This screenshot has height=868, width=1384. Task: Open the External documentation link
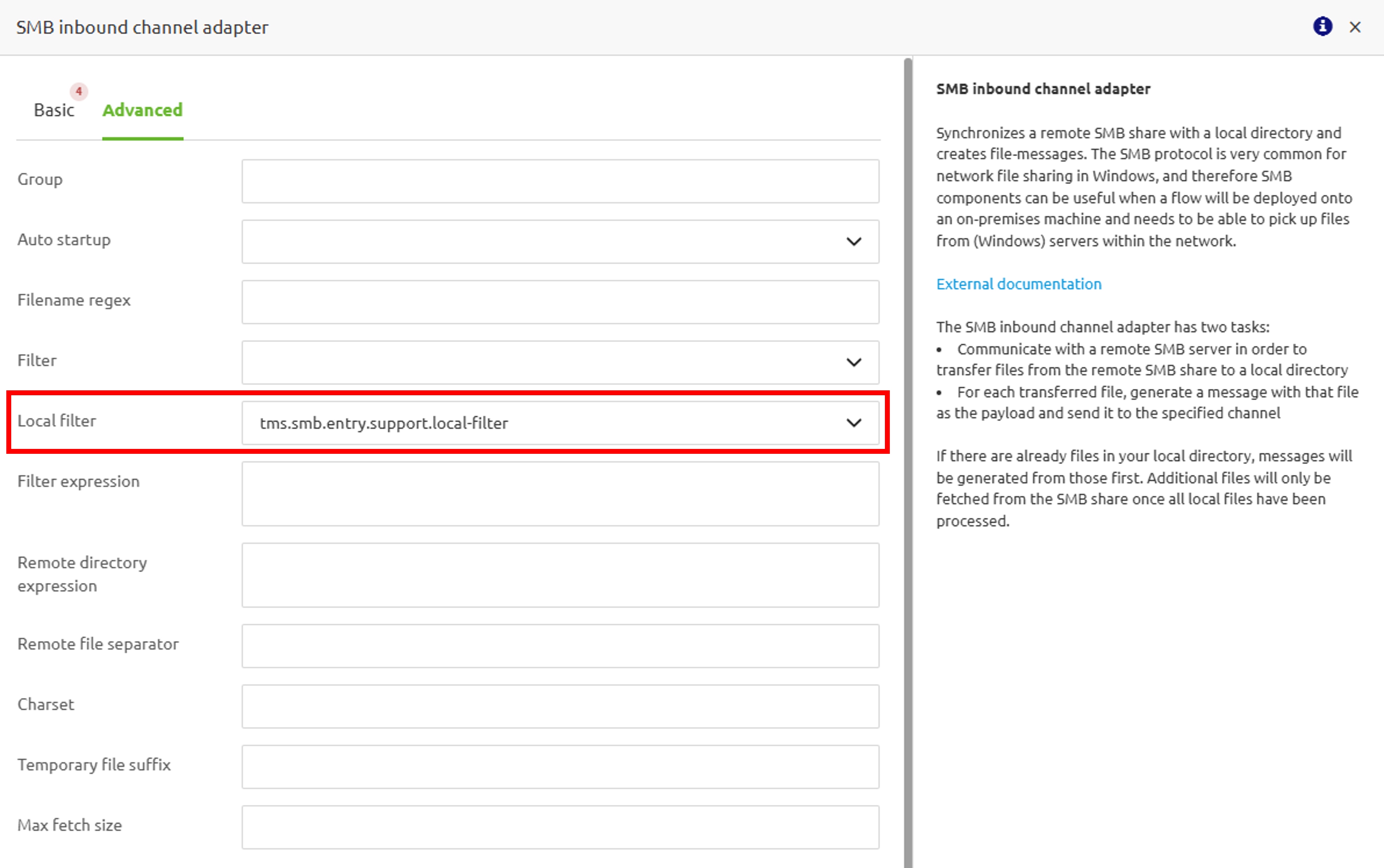point(1018,284)
